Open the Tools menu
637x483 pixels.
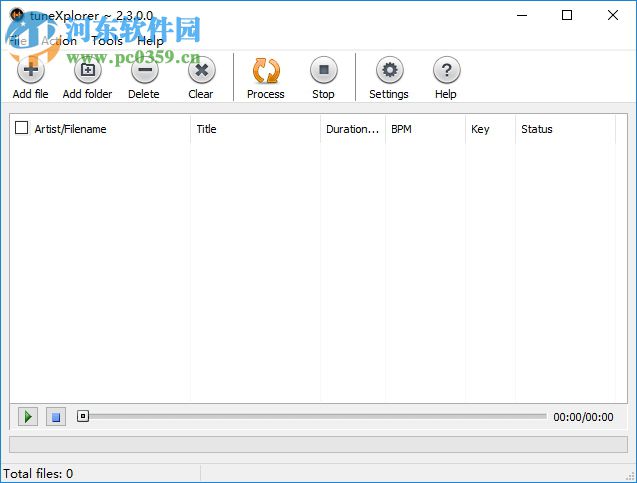(107, 41)
